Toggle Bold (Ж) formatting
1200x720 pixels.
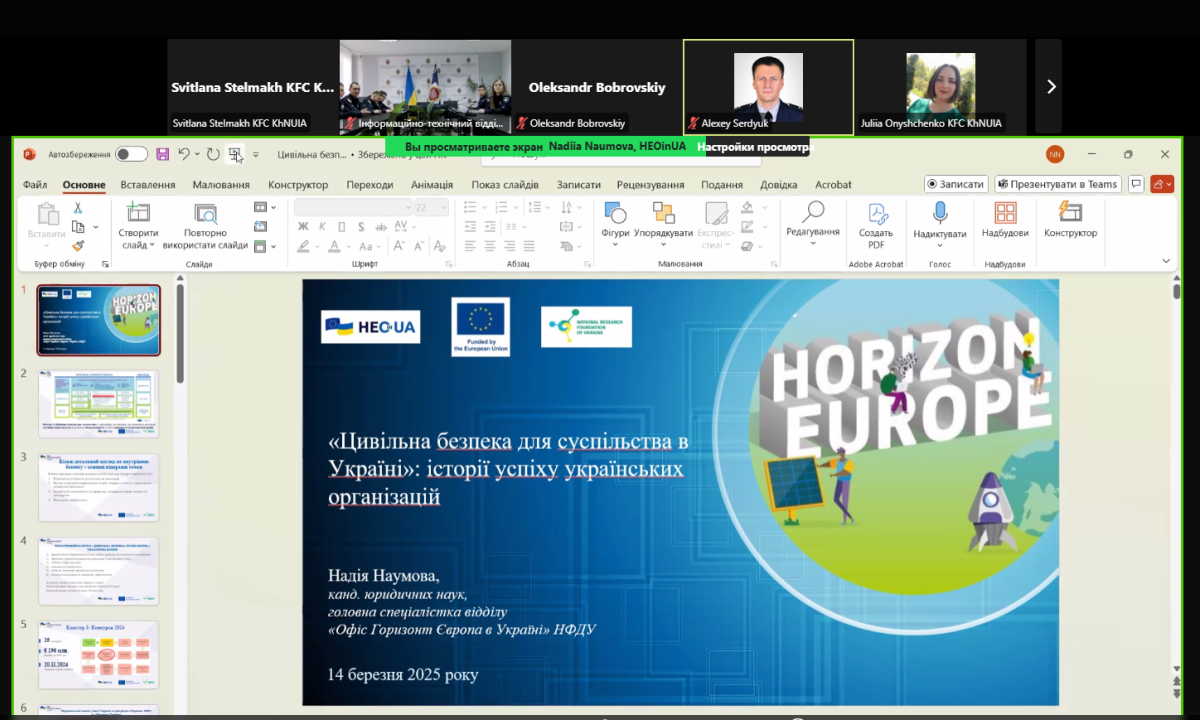coord(303,227)
